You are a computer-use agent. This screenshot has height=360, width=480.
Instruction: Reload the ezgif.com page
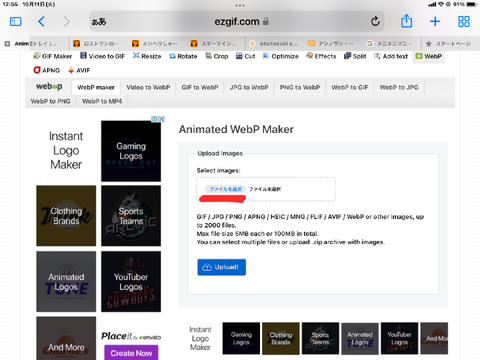click(x=375, y=21)
